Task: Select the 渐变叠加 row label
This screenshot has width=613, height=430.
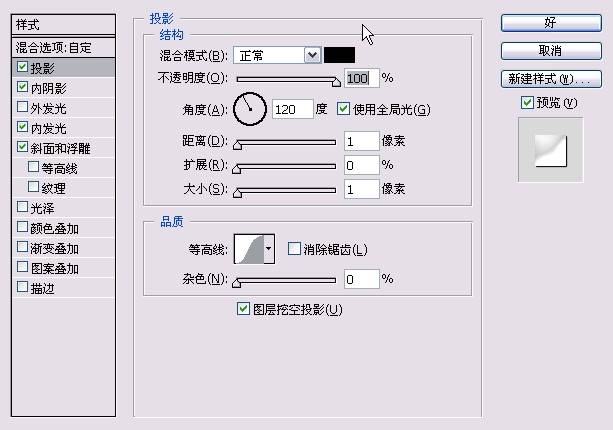Action: tap(55, 249)
